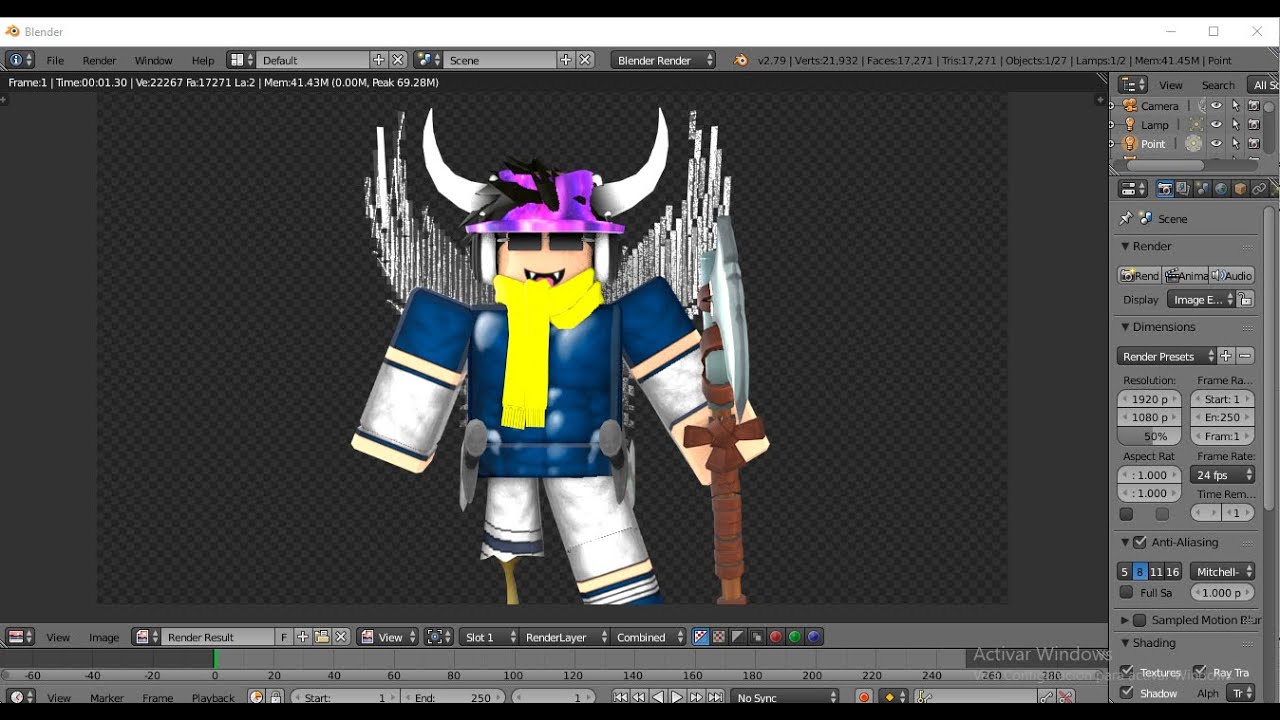The image size is (1280, 720).
Task: Enable Sampled Motion Blur checkbox
Action: [1140, 620]
